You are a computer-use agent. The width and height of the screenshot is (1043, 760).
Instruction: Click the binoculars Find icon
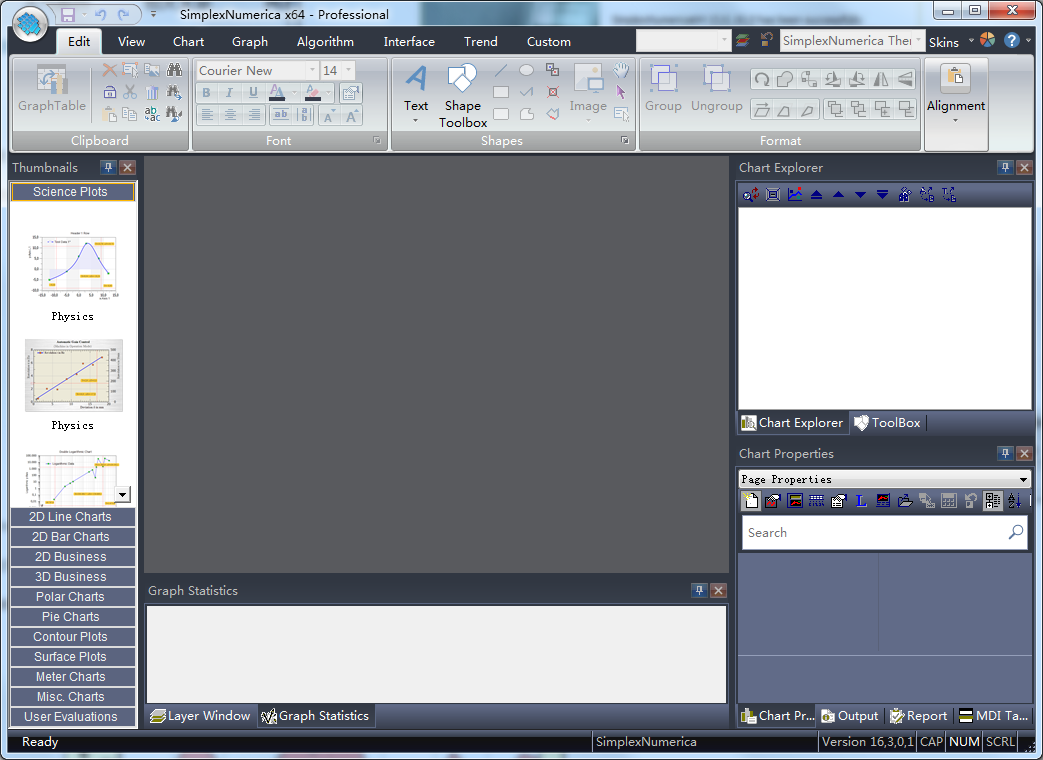174,70
